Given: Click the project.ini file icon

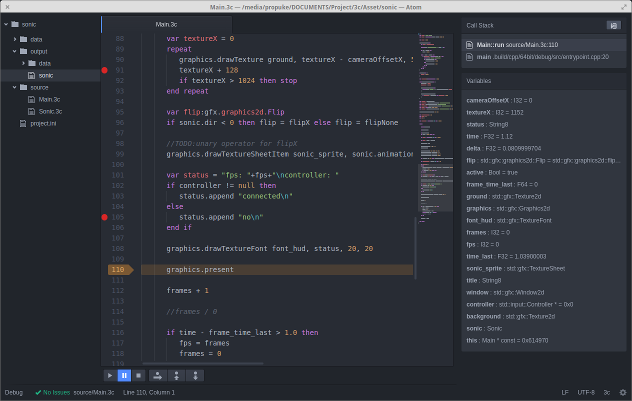Looking at the screenshot, I should 23,124.
